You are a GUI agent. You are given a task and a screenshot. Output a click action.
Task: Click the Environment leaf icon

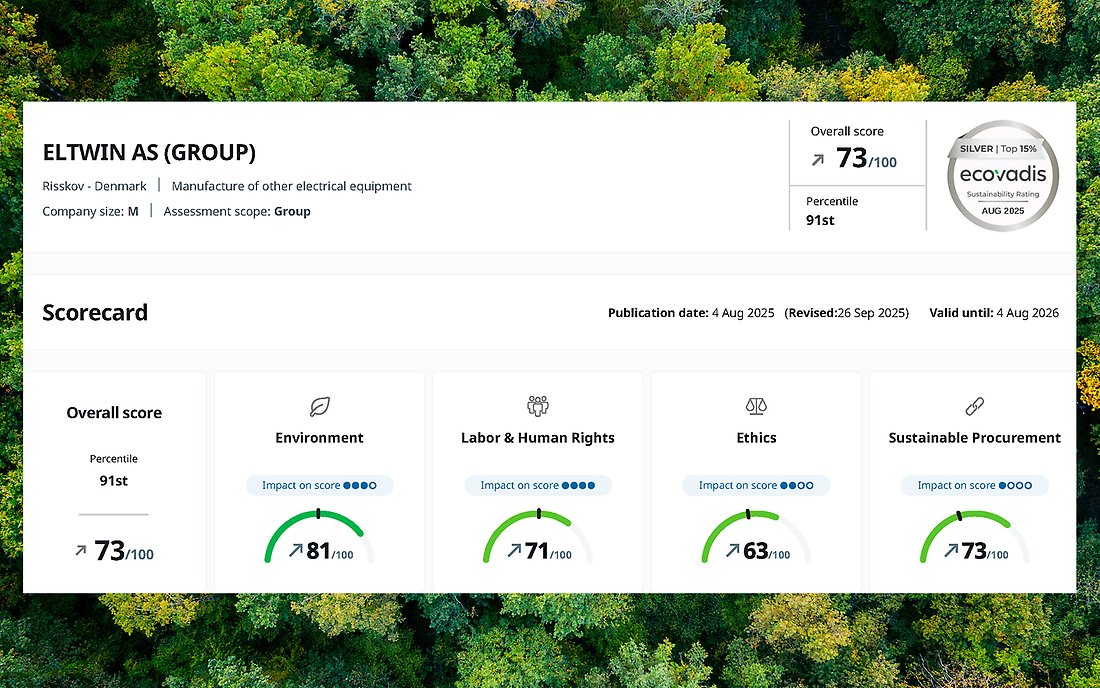(x=320, y=406)
